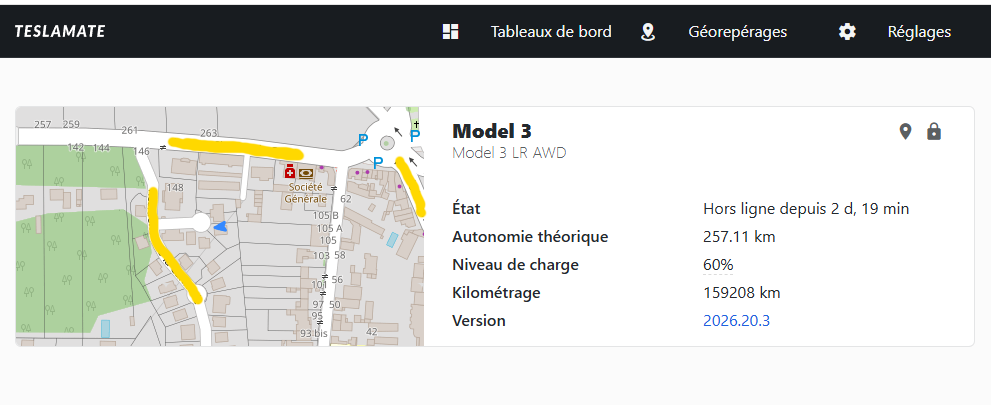Click the 159208 km mileage value

tap(741, 293)
